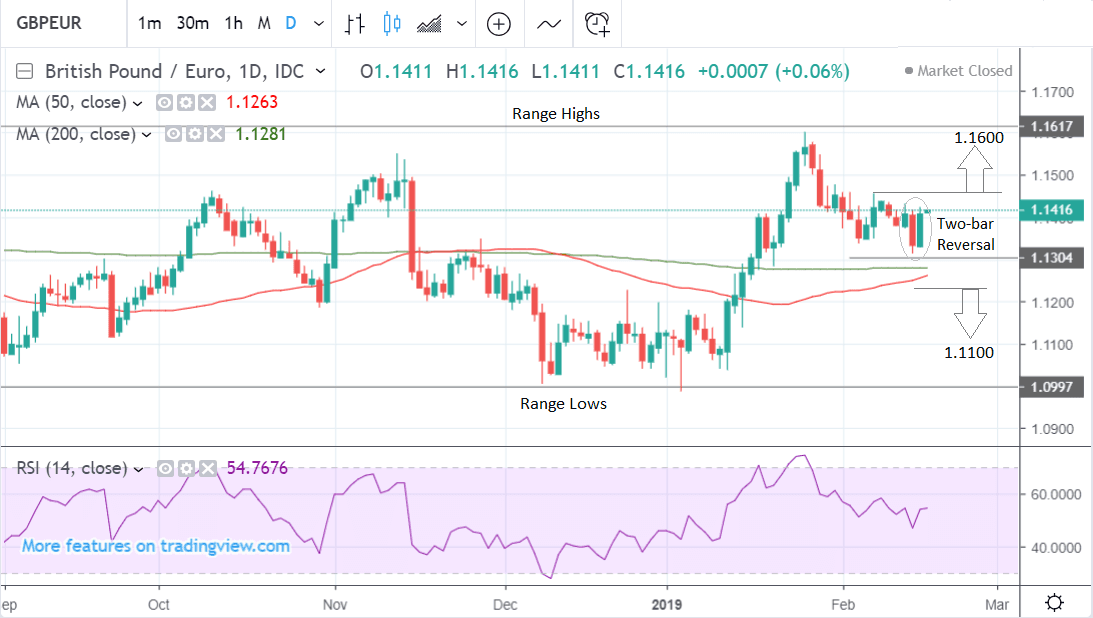Select the Candles chart style icon
This screenshot has height=618, width=1093.
(391, 23)
